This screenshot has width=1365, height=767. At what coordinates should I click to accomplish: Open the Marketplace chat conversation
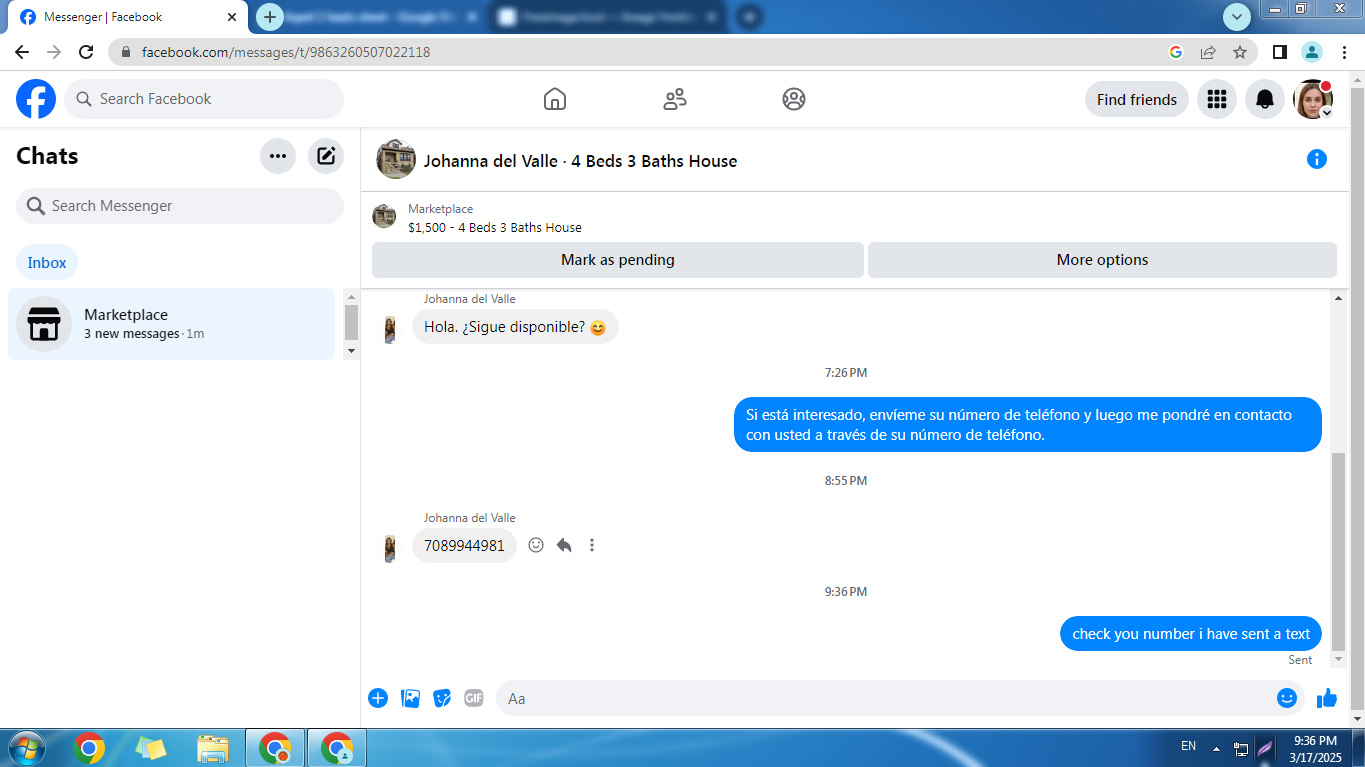click(x=171, y=324)
